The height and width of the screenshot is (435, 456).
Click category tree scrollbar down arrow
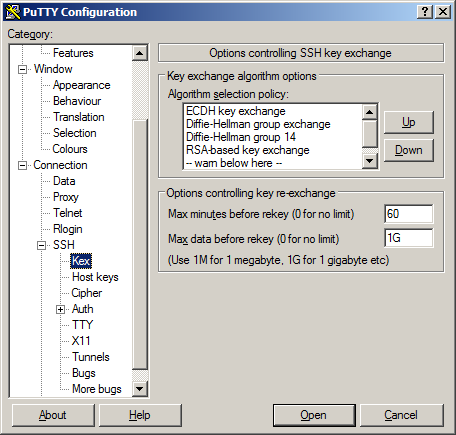[140, 388]
